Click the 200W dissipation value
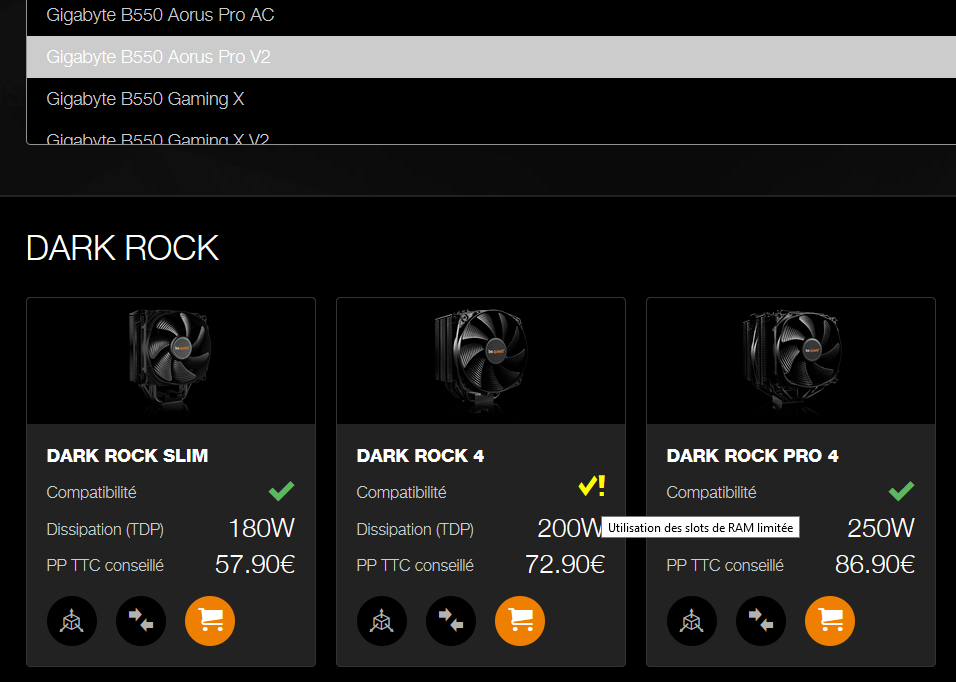This screenshot has width=956, height=682. (569, 528)
